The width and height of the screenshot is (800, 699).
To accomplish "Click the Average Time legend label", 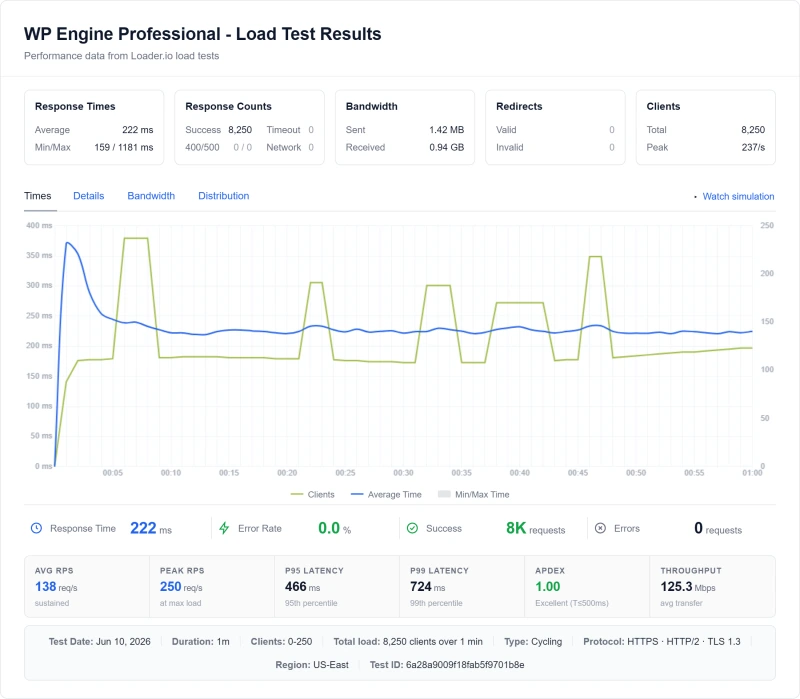I will click(x=394, y=494).
